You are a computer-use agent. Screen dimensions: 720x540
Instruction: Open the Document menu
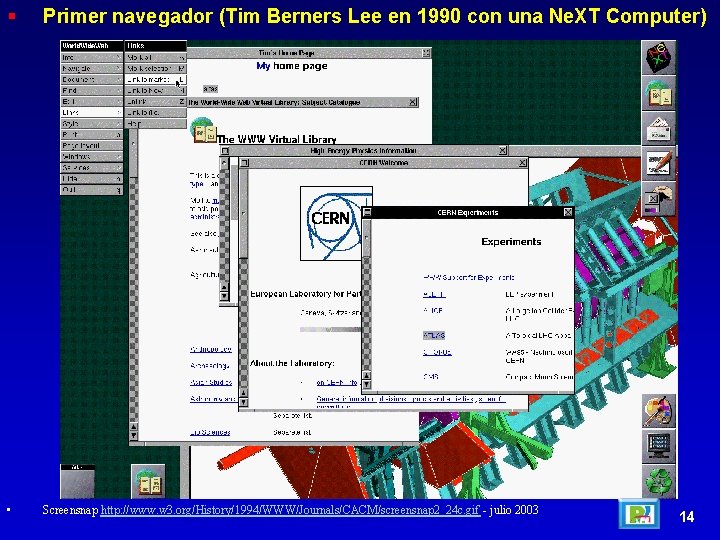(x=91, y=79)
